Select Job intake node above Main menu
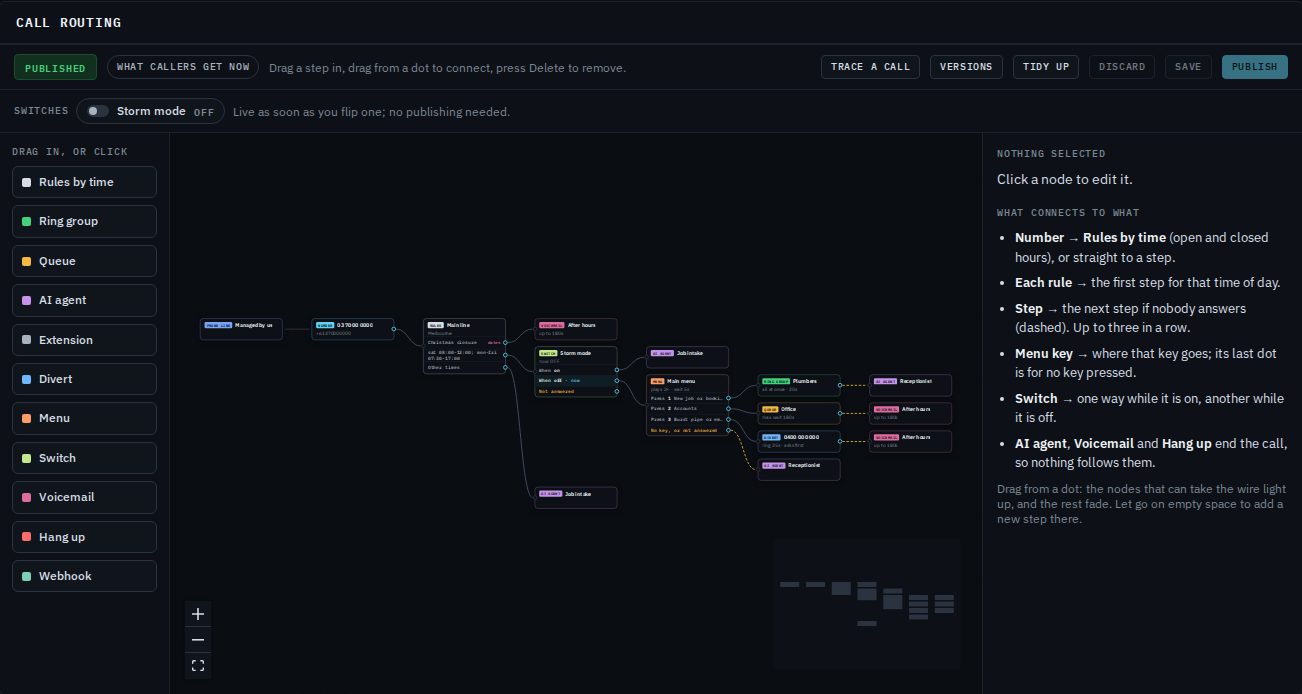 688,357
